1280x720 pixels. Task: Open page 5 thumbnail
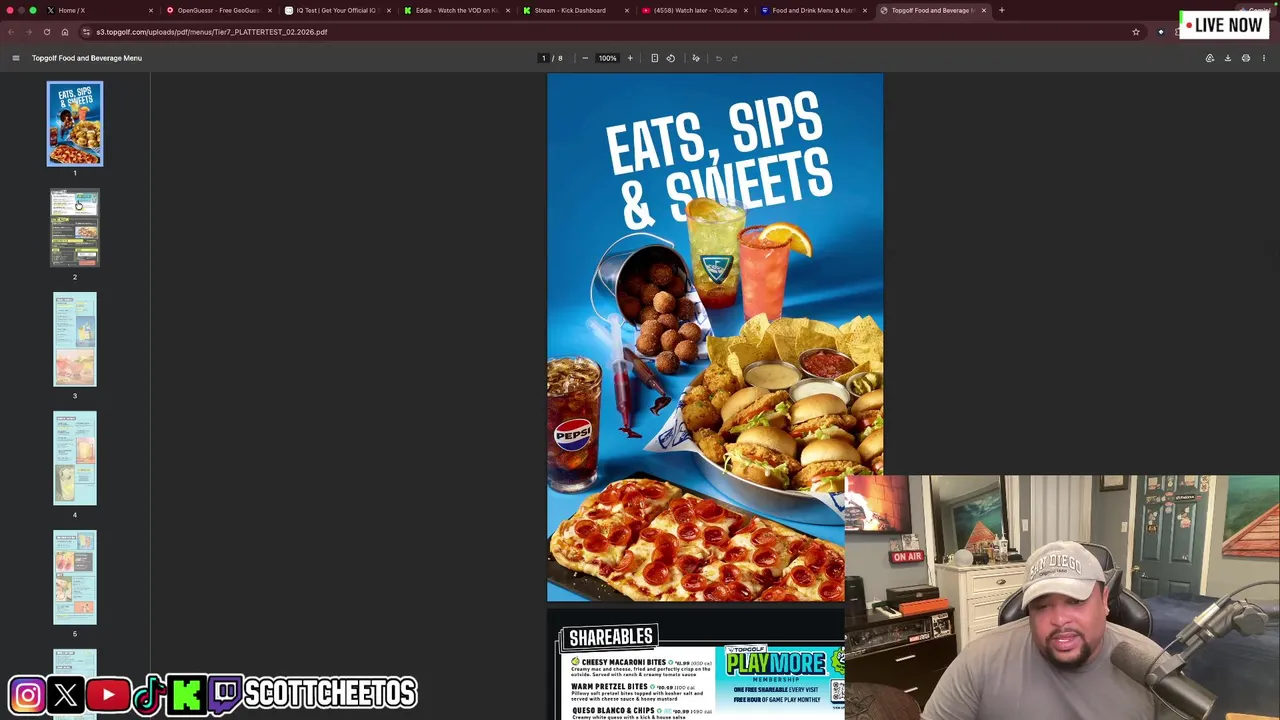point(75,577)
